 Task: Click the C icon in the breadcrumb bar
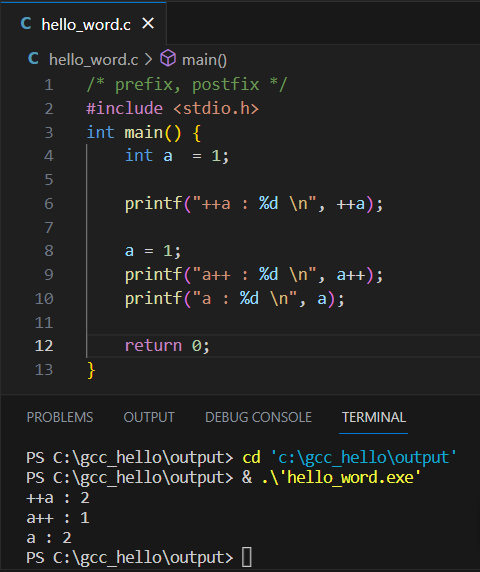pyautogui.click(x=33, y=59)
